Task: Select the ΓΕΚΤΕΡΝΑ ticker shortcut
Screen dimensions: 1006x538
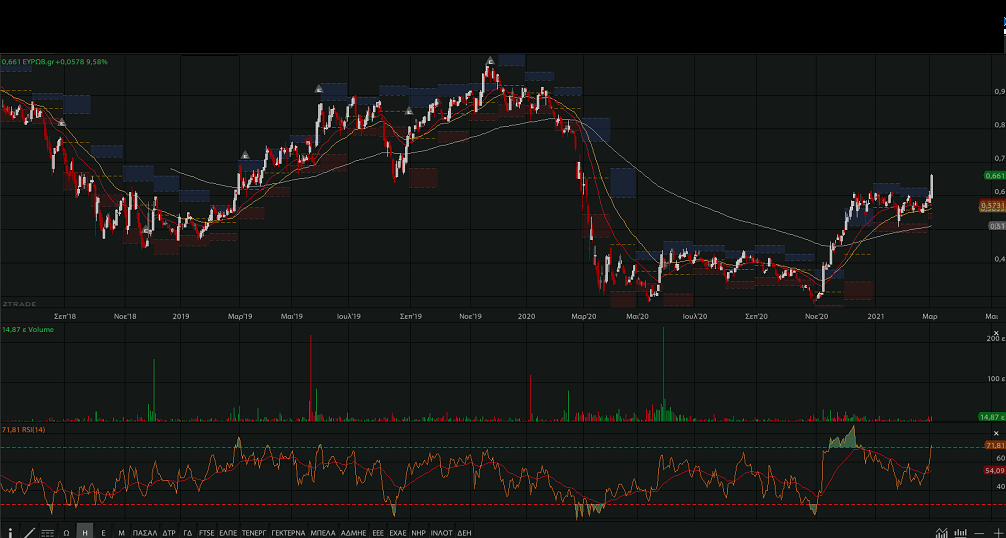Action: click(288, 532)
